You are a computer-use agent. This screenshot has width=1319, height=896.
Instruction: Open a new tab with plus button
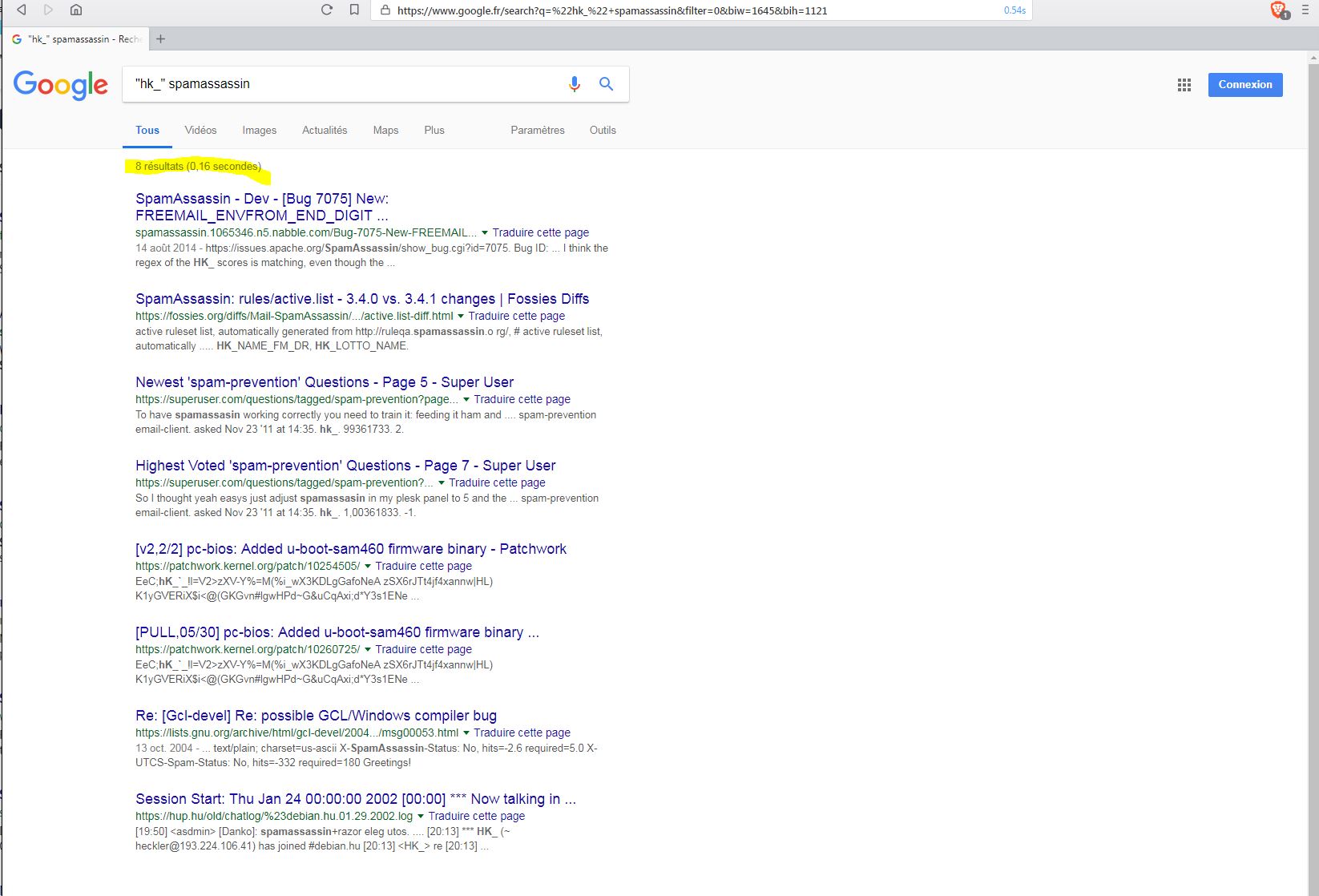pyautogui.click(x=161, y=38)
